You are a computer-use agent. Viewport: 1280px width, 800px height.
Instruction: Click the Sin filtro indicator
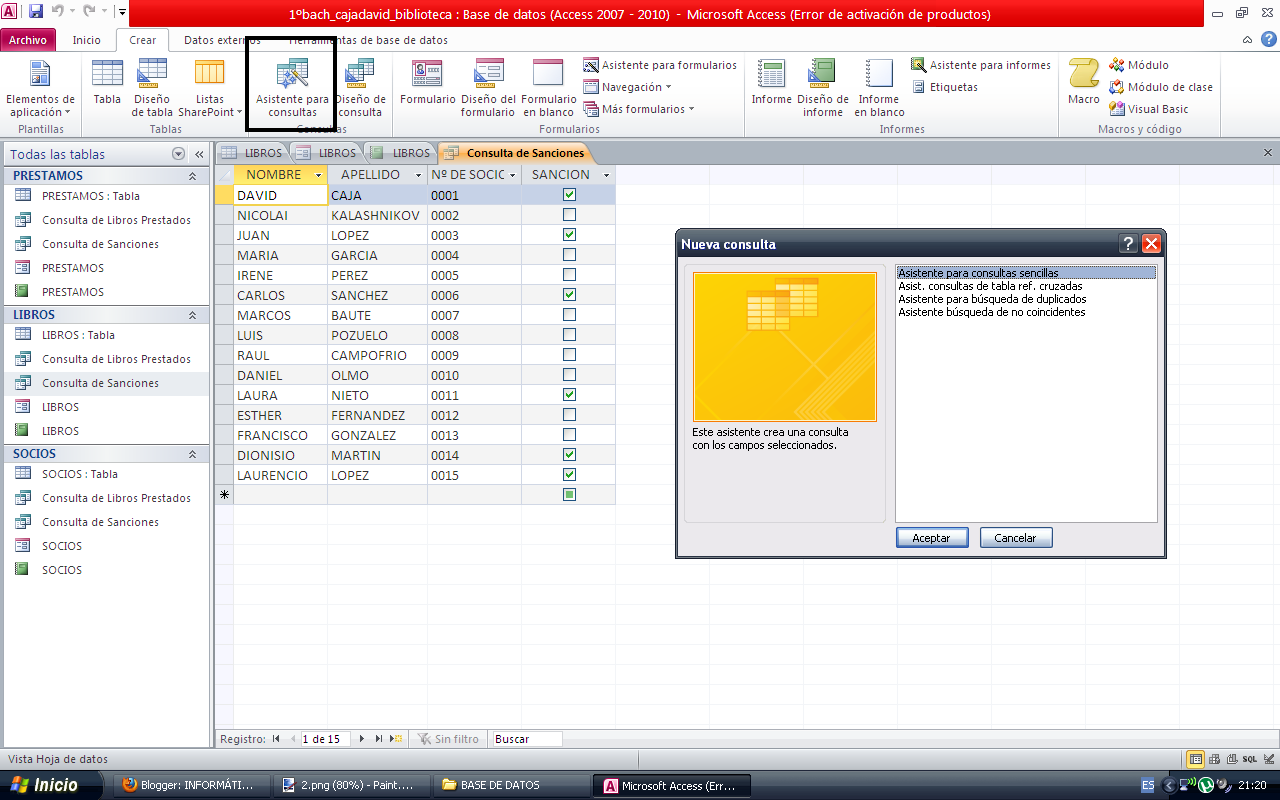448,739
